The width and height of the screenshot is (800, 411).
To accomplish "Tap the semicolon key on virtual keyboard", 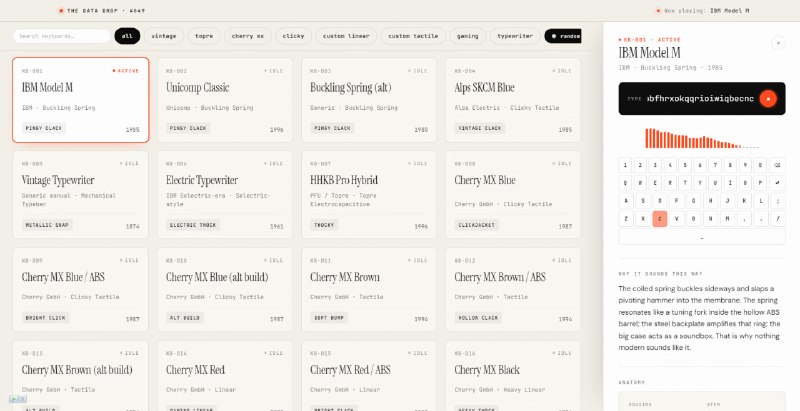I will pos(777,201).
